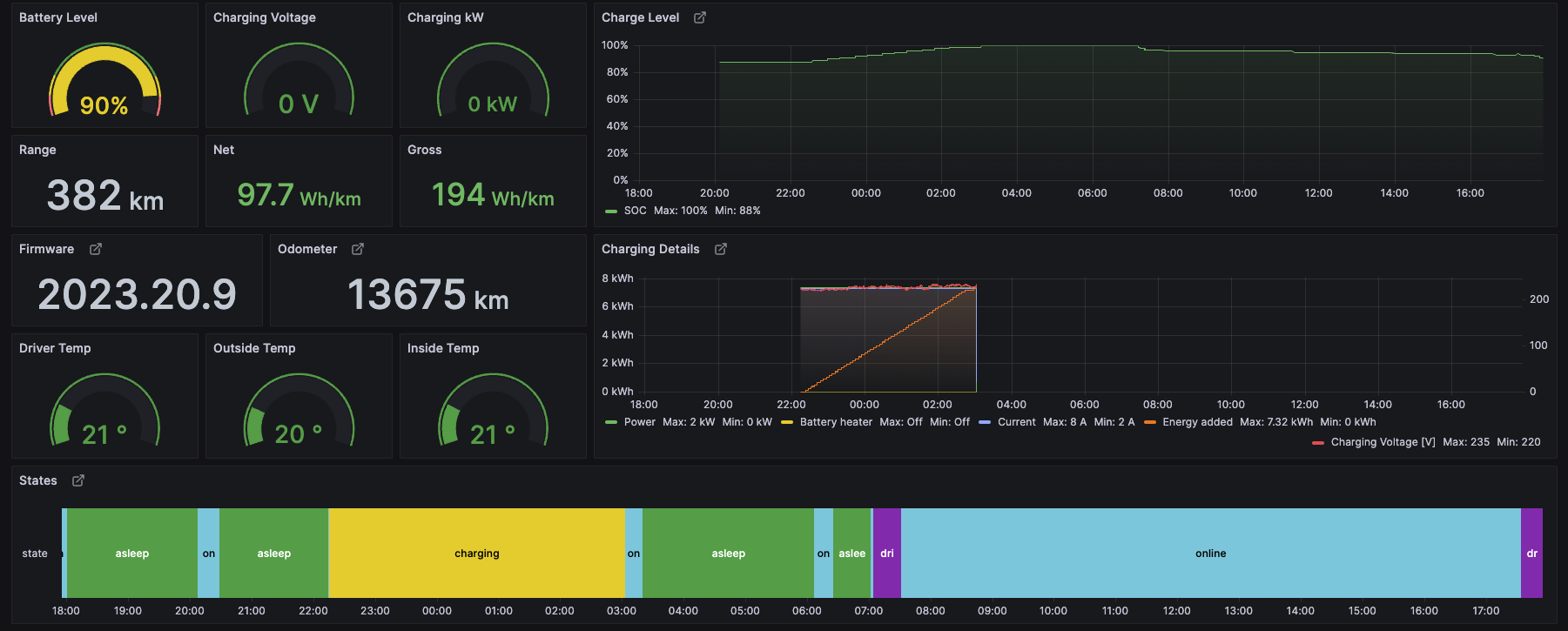Viewport: 1568px width, 631px height.
Task: Open the Charging Voltage panel title menu
Action: (x=265, y=17)
